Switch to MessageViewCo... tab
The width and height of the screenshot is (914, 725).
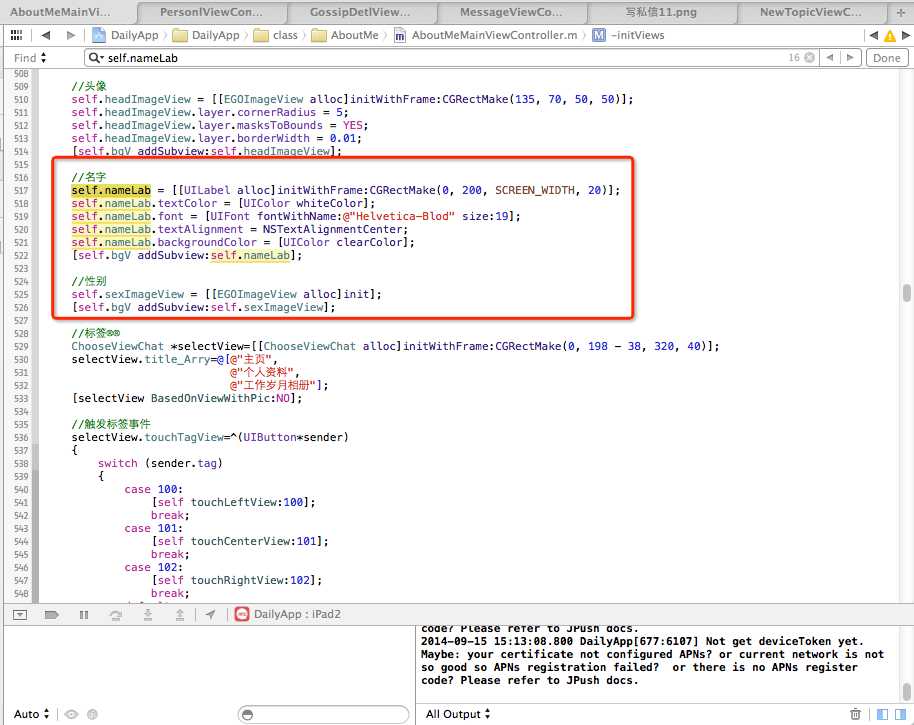tap(511, 12)
